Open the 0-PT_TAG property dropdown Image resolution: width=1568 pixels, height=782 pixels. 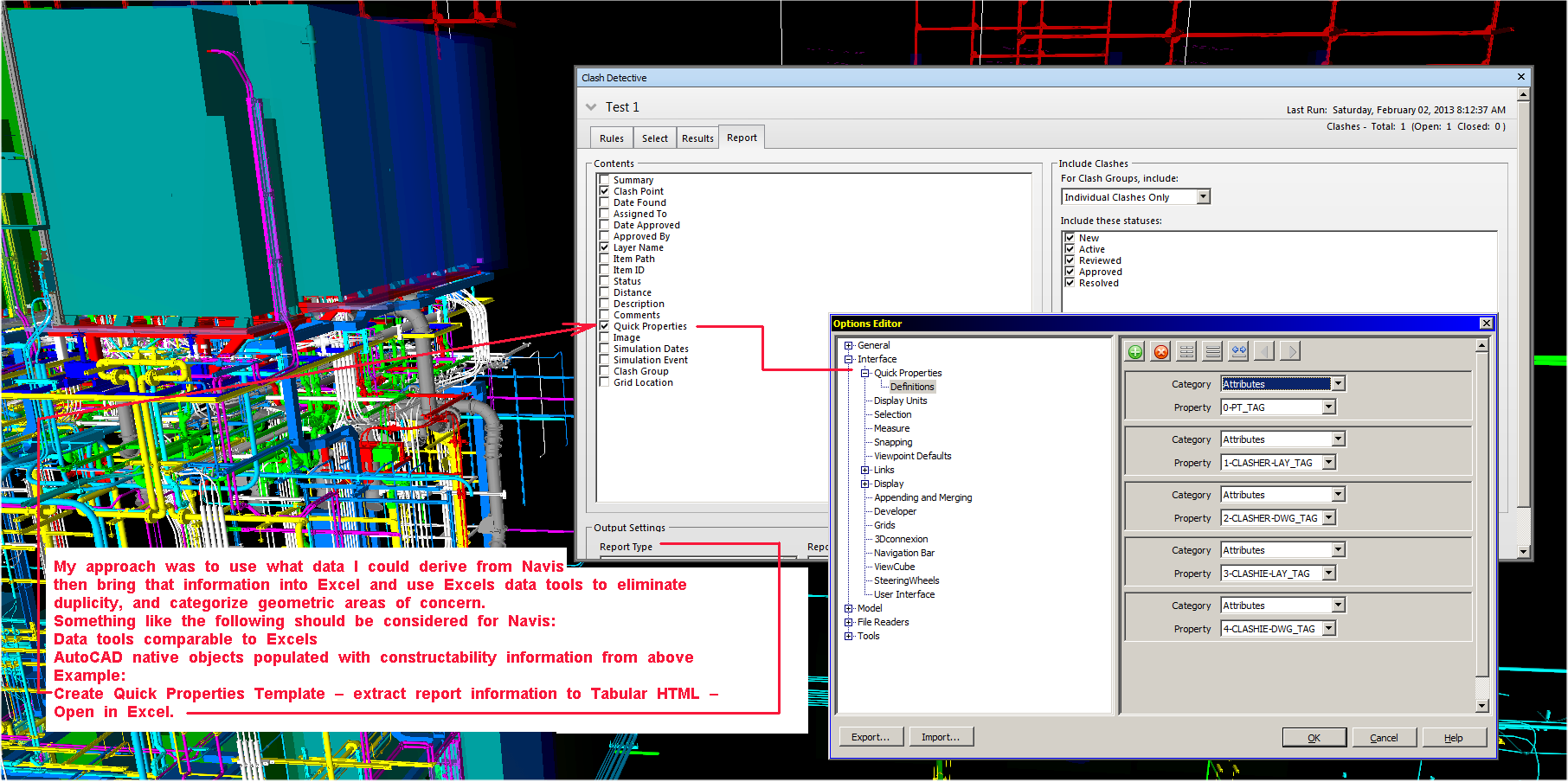[x=1329, y=407]
